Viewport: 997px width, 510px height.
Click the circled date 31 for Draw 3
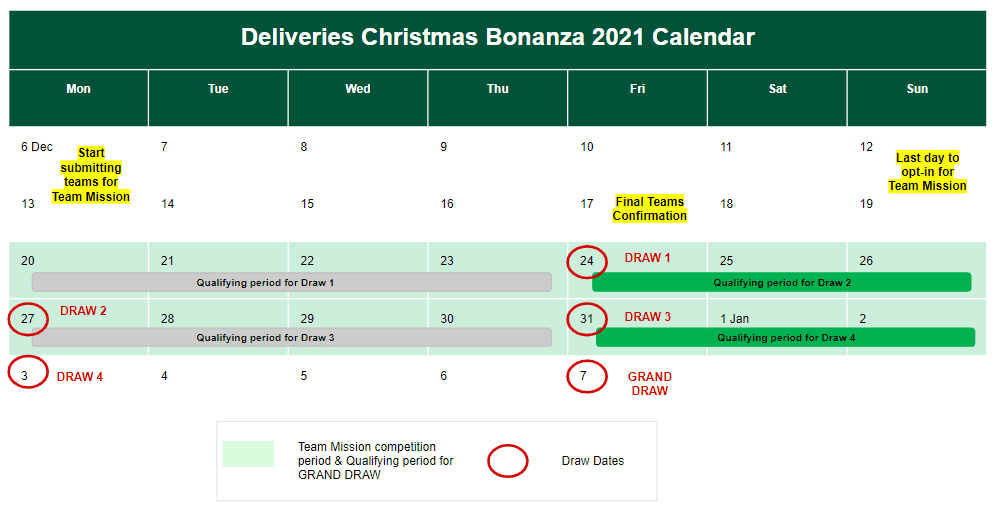(586, 319)
